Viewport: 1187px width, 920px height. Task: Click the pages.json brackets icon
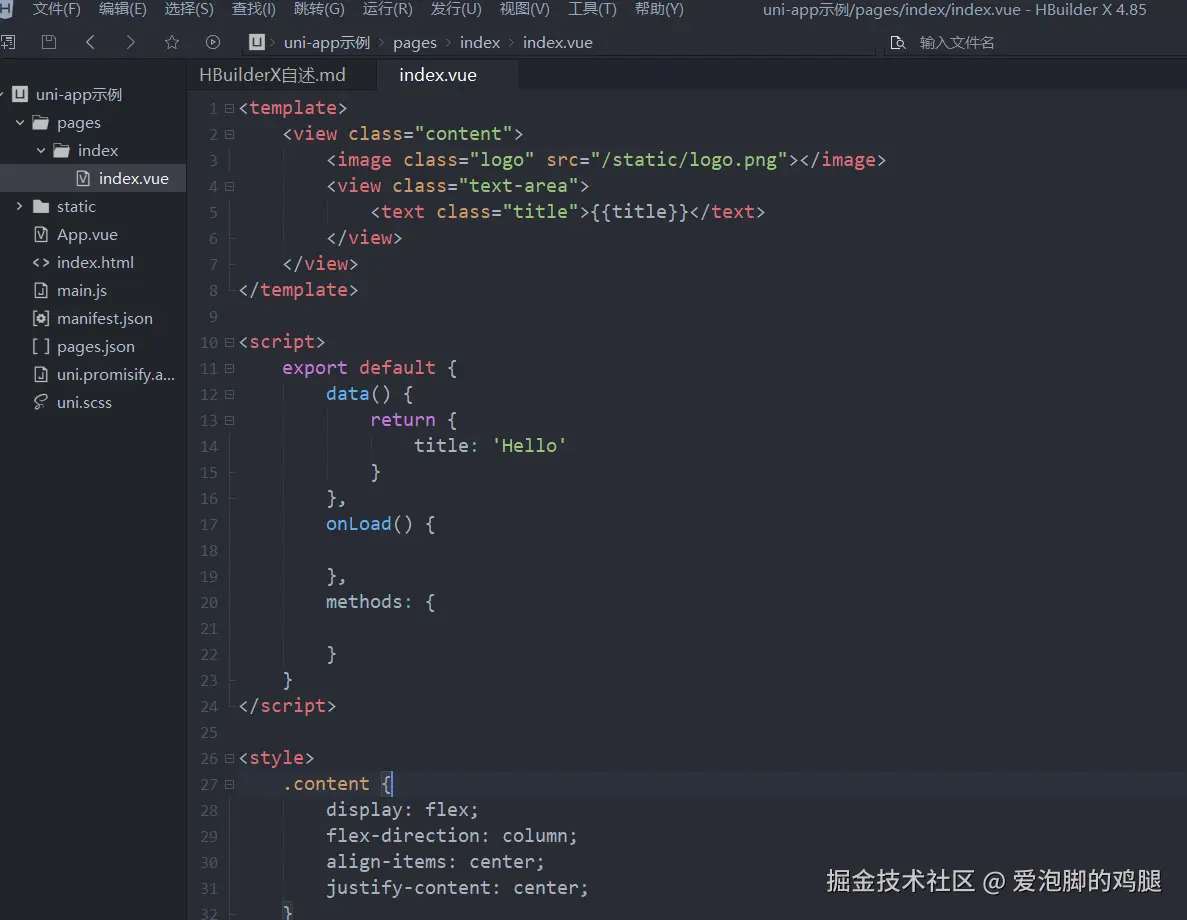tap(41, 347)
